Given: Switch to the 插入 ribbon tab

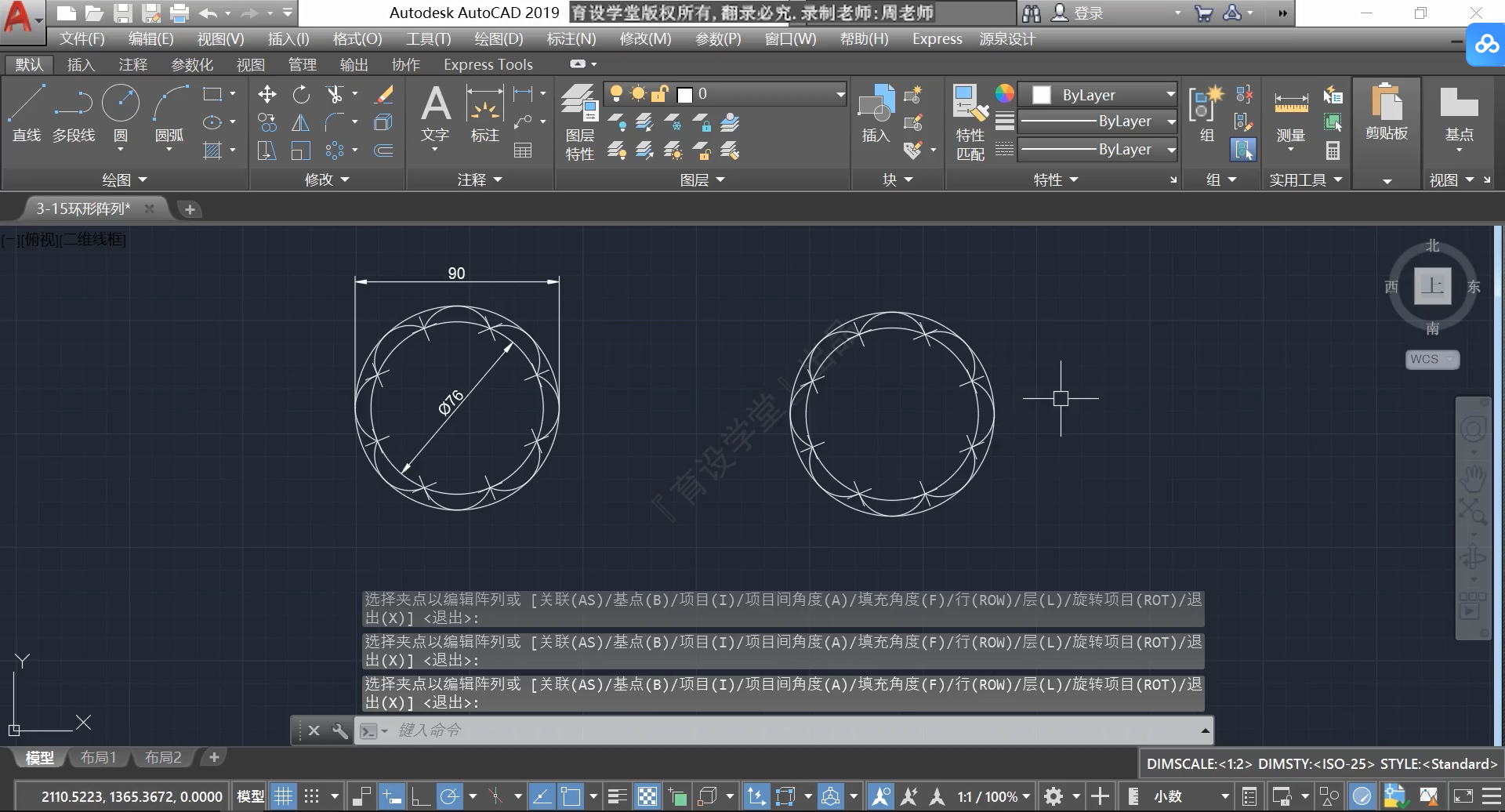Looking at the screenshot, I should point(81,65).
